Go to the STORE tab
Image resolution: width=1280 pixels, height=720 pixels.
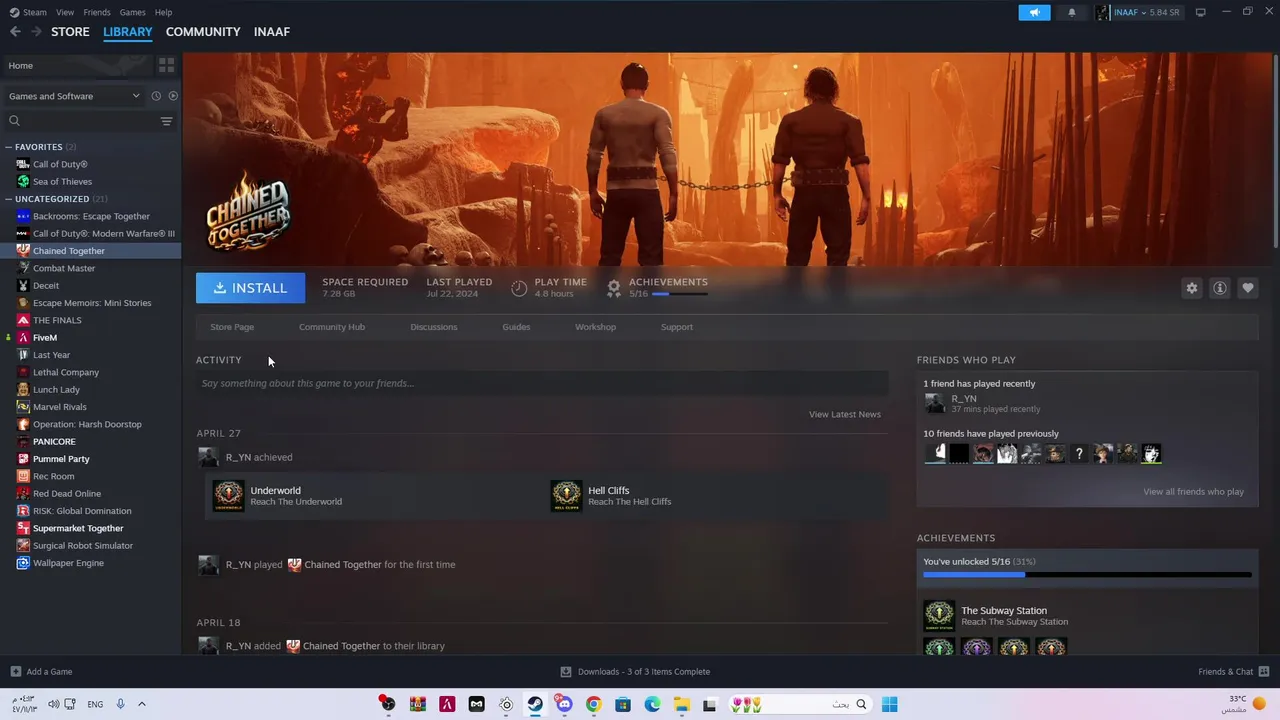[70, 32]
